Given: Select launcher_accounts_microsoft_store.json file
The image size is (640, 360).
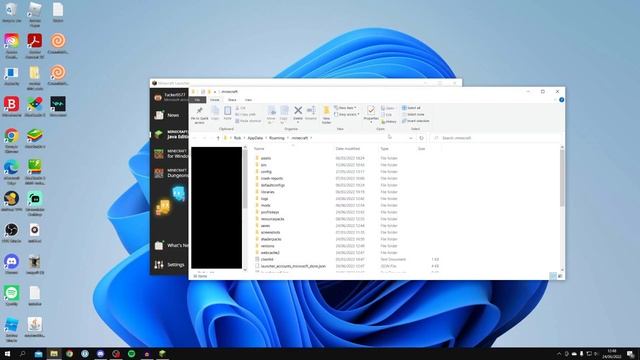Looking at the screenshot, I should (293, 266).
